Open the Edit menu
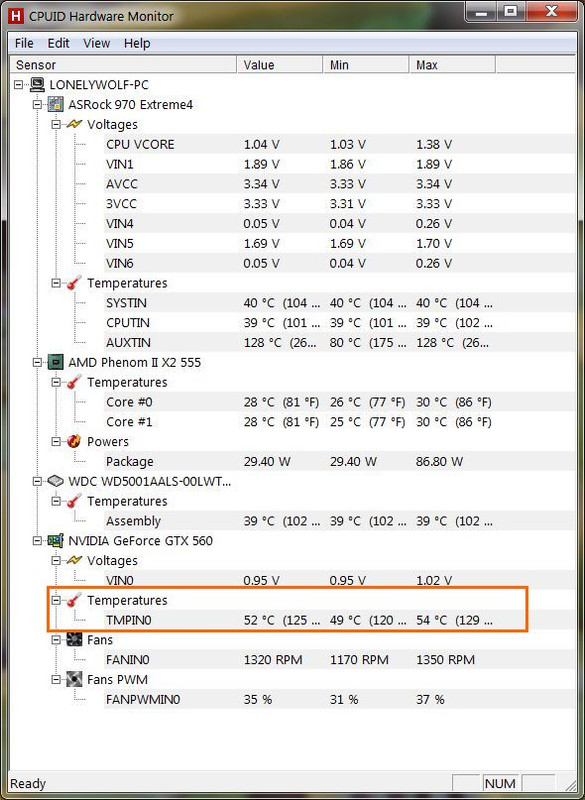Image resolution: width=585 pixels, height=800 pixels. click(x=58, y=43)
